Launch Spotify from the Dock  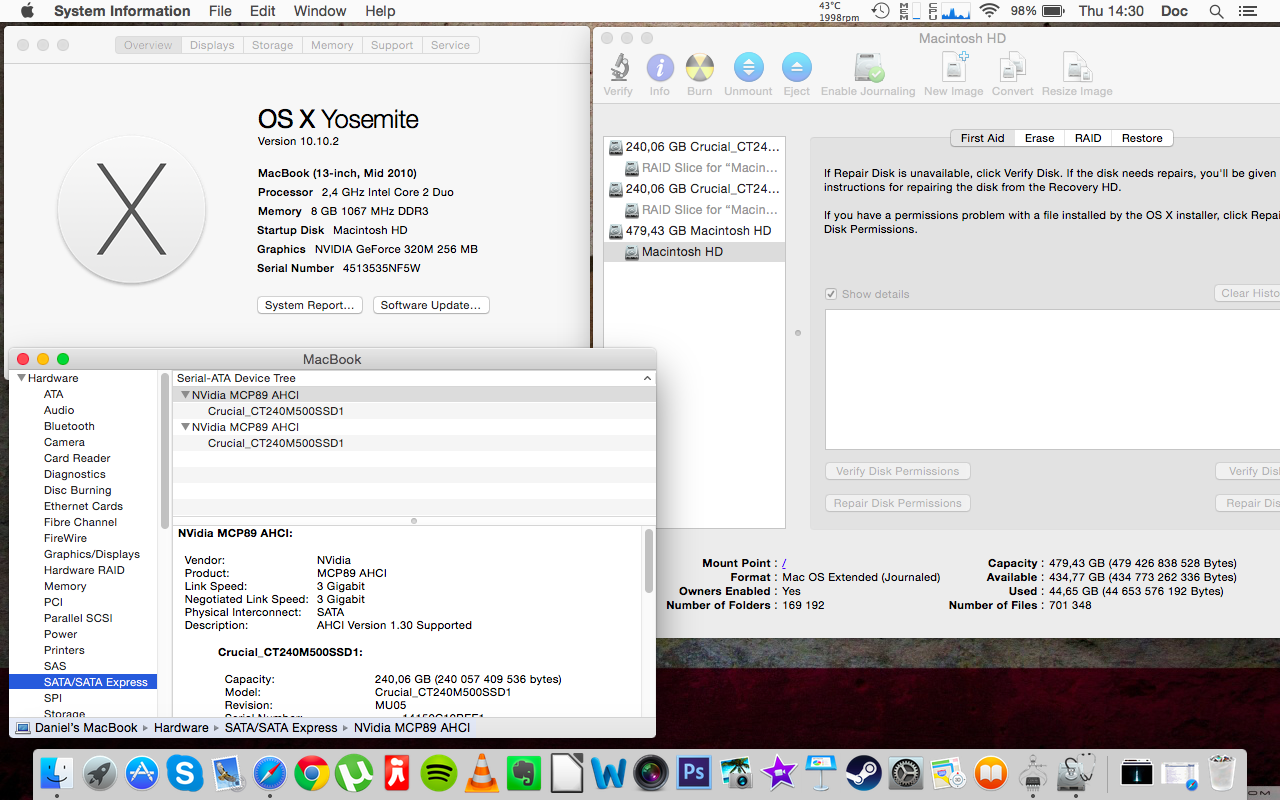pyautogui.click(x=440, y=772)
